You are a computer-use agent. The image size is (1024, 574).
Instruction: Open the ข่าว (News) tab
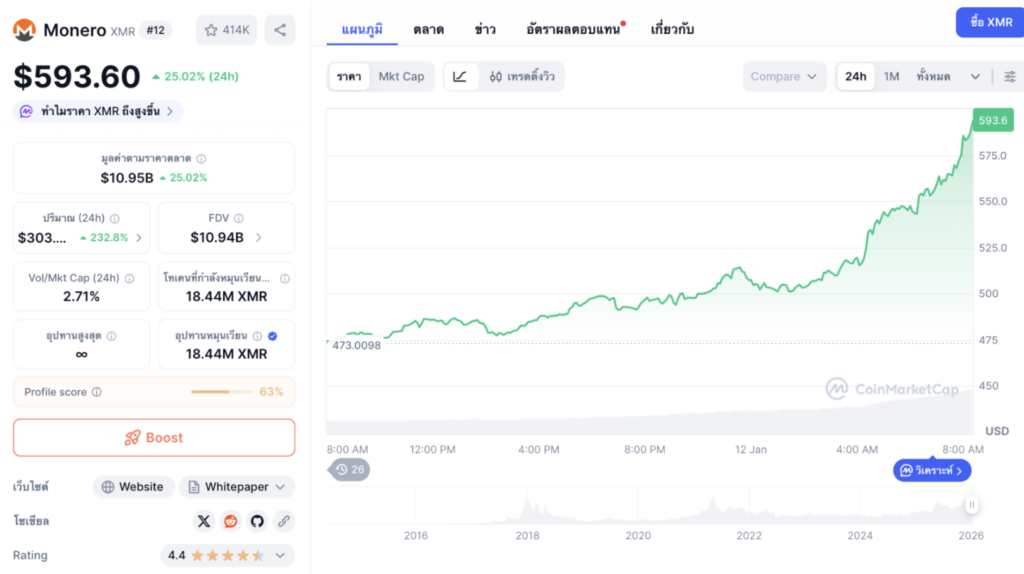click(x=485, y=29)
